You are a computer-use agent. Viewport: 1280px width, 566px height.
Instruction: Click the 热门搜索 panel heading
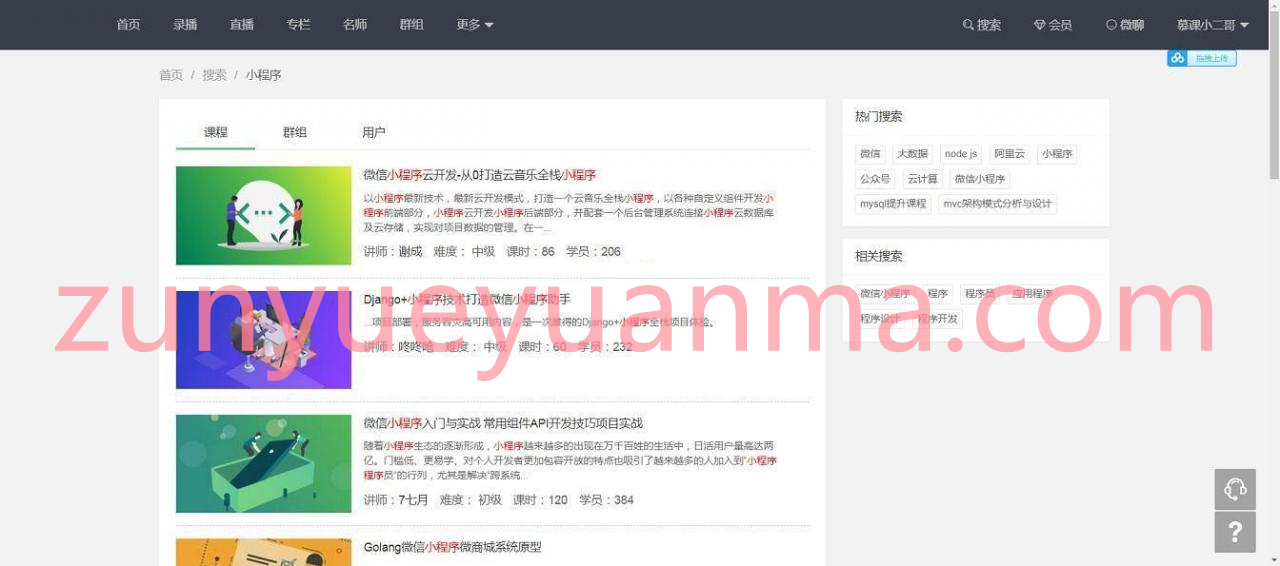[879, 117]
